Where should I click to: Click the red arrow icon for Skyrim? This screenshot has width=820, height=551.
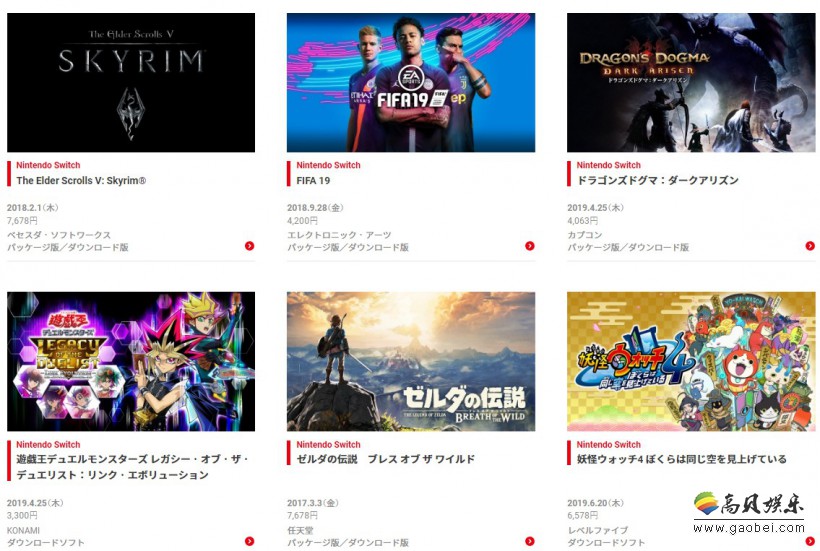click(249, 246)
